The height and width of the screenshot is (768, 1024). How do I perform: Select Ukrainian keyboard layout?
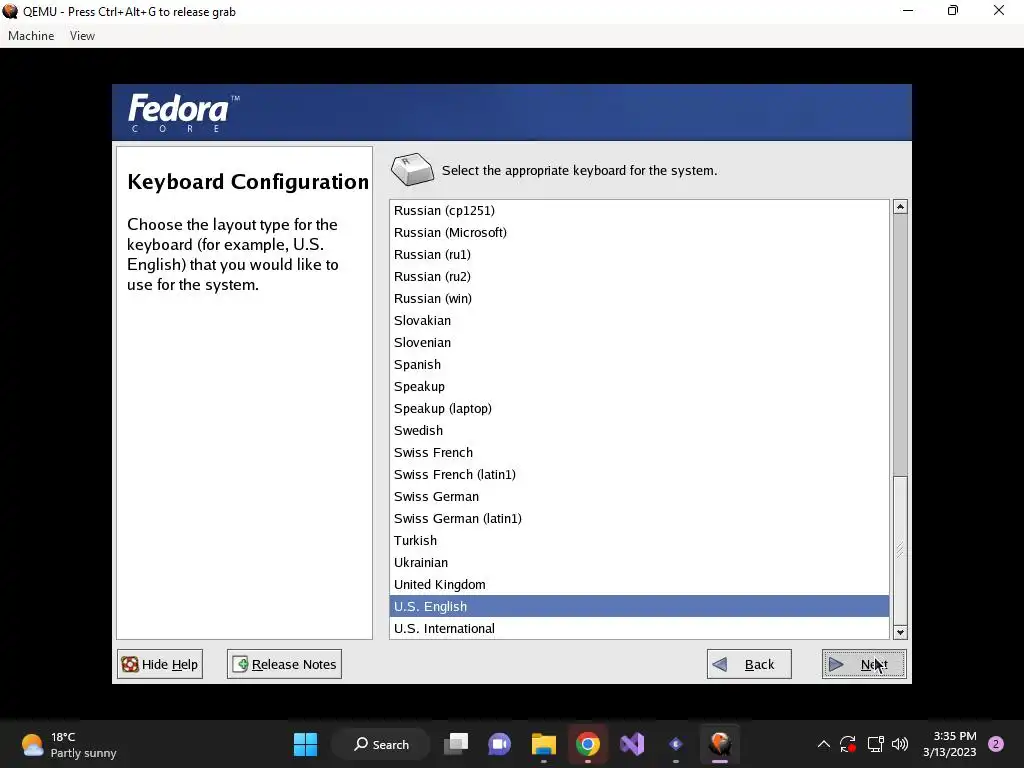pyautogui.click(x=639, y=562)
